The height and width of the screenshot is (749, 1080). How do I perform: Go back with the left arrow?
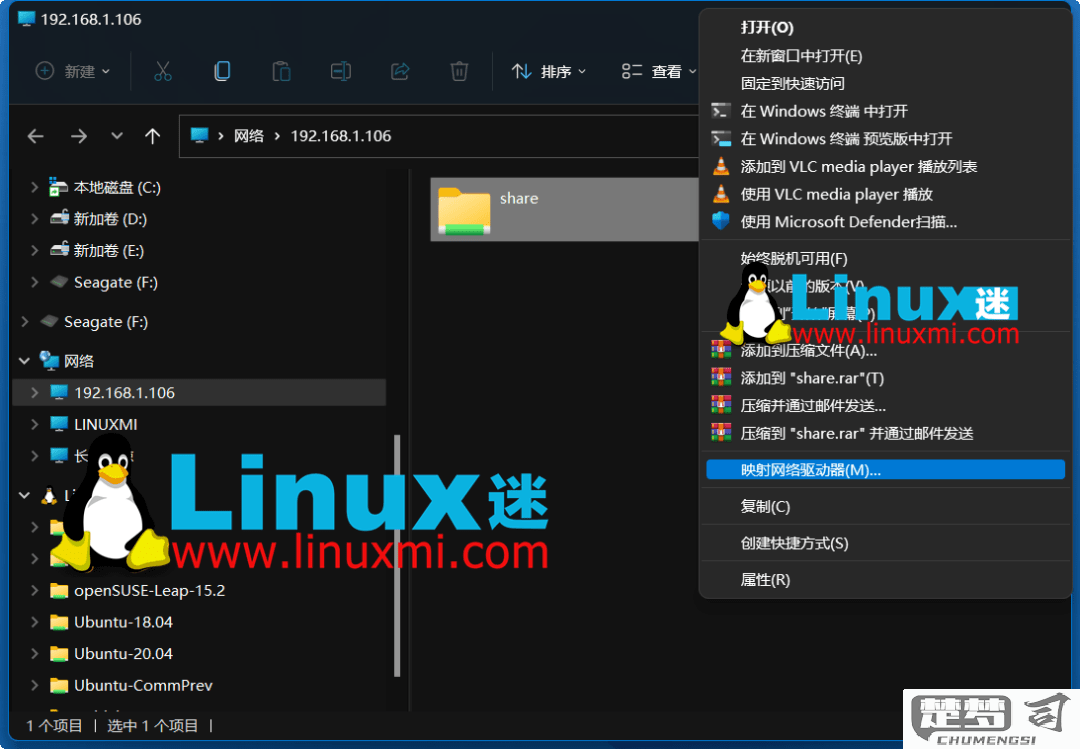(x=36, y=136)
